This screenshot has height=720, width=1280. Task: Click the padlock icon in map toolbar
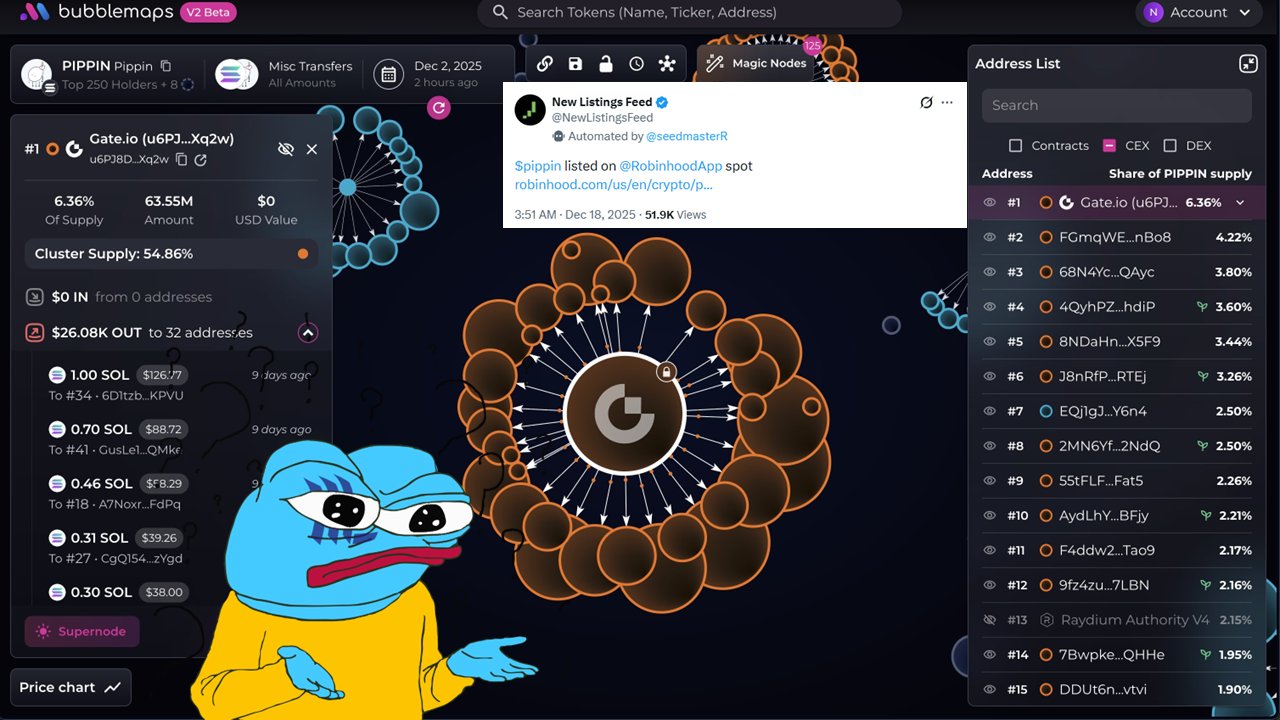tap(606, 64)
